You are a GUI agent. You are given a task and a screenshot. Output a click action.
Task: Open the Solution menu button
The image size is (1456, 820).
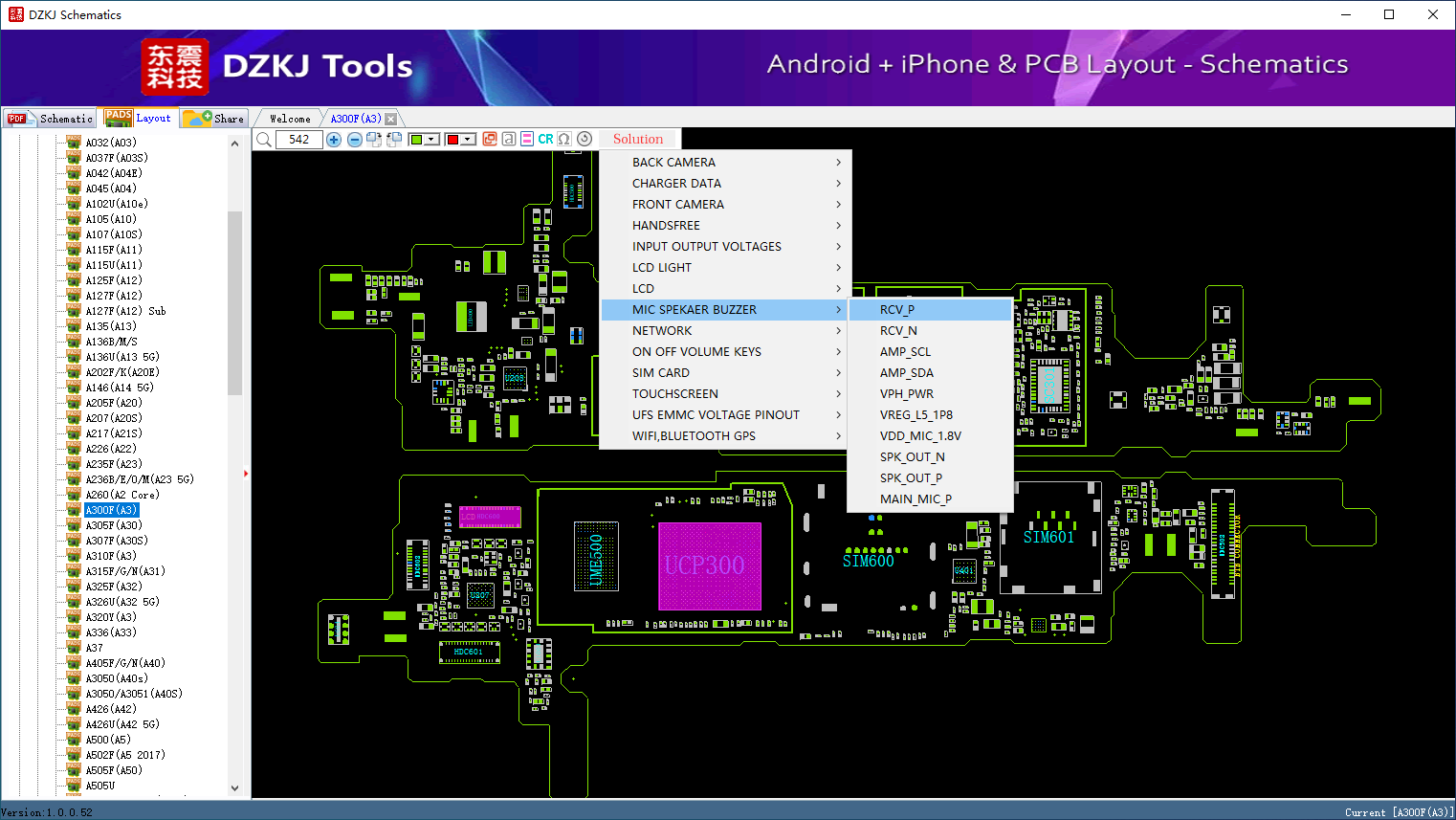(638, 139)
